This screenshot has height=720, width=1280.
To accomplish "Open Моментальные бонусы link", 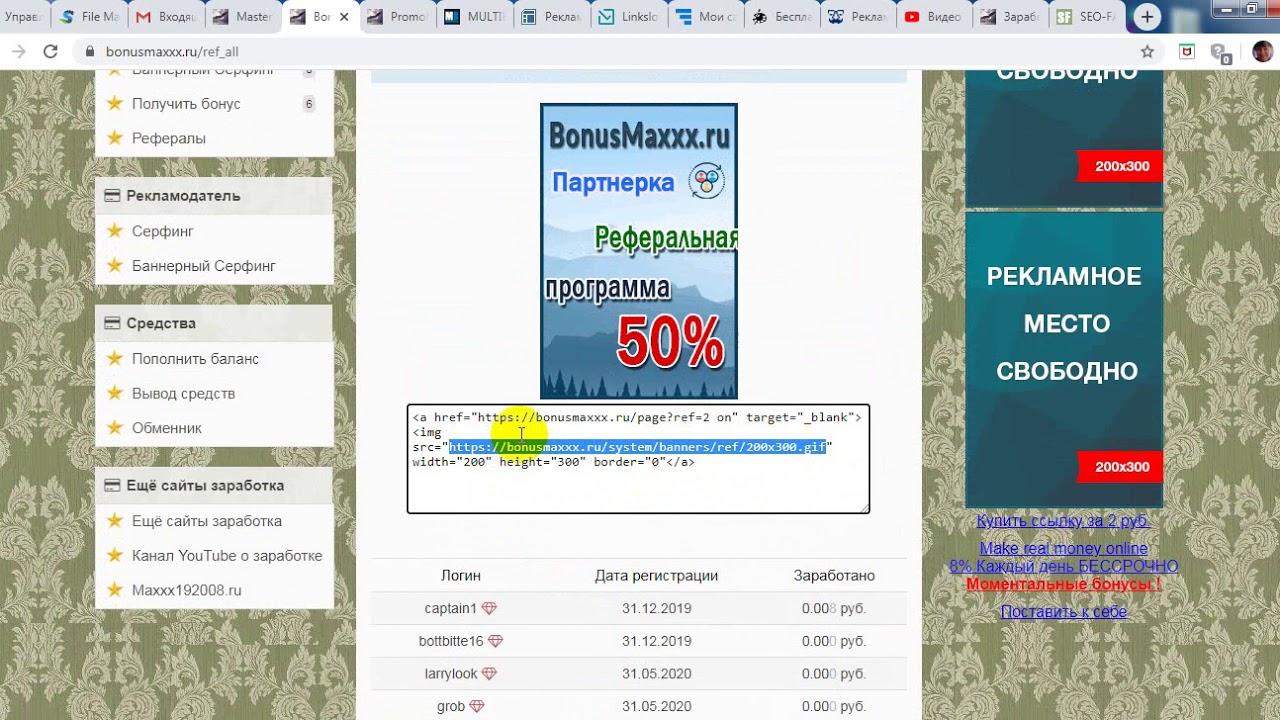I will coord(1064,584).
